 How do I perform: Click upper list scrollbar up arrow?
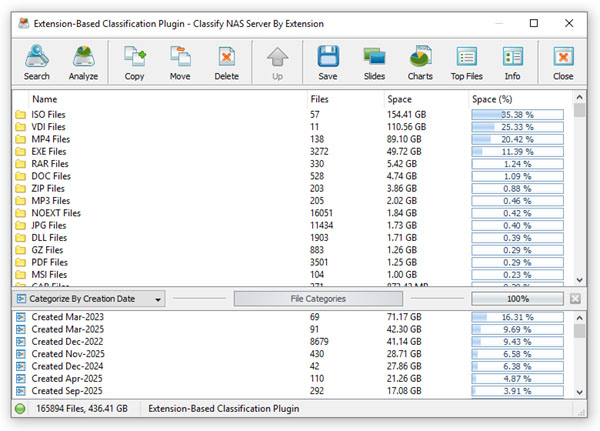coord(579,97)
